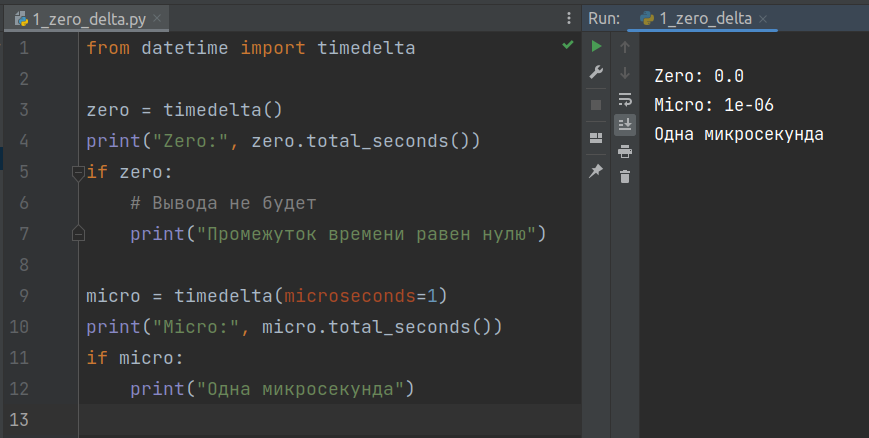Navigate up the stack trace arrow

(625, 48)
